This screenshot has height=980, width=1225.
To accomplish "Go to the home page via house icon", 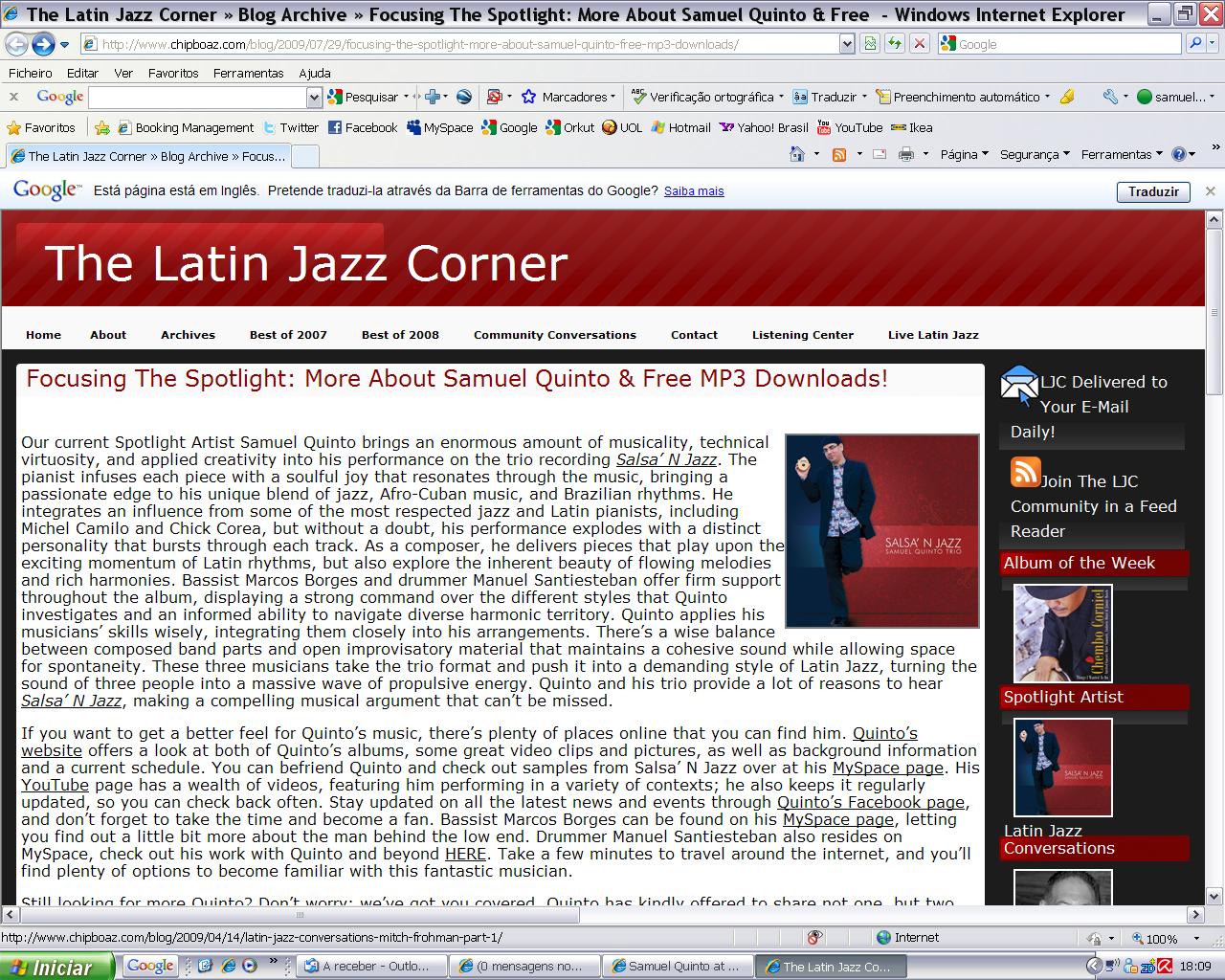I will pos(796,154).
